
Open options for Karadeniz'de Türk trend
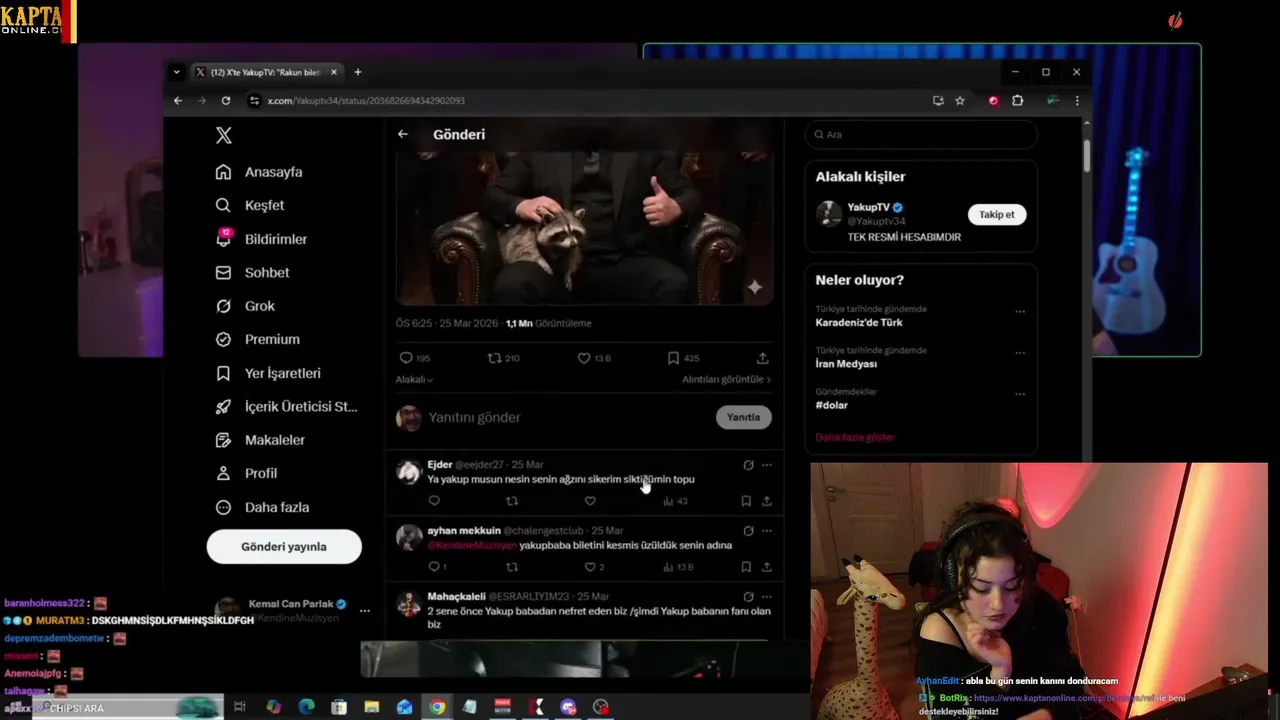[1020, 311]
